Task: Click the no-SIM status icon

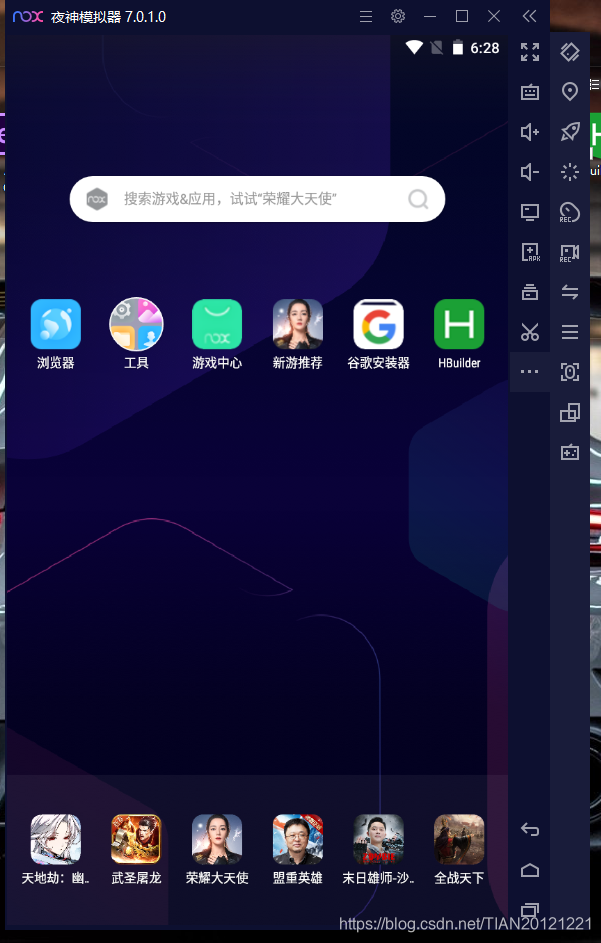Action: (x=437, y=48)
